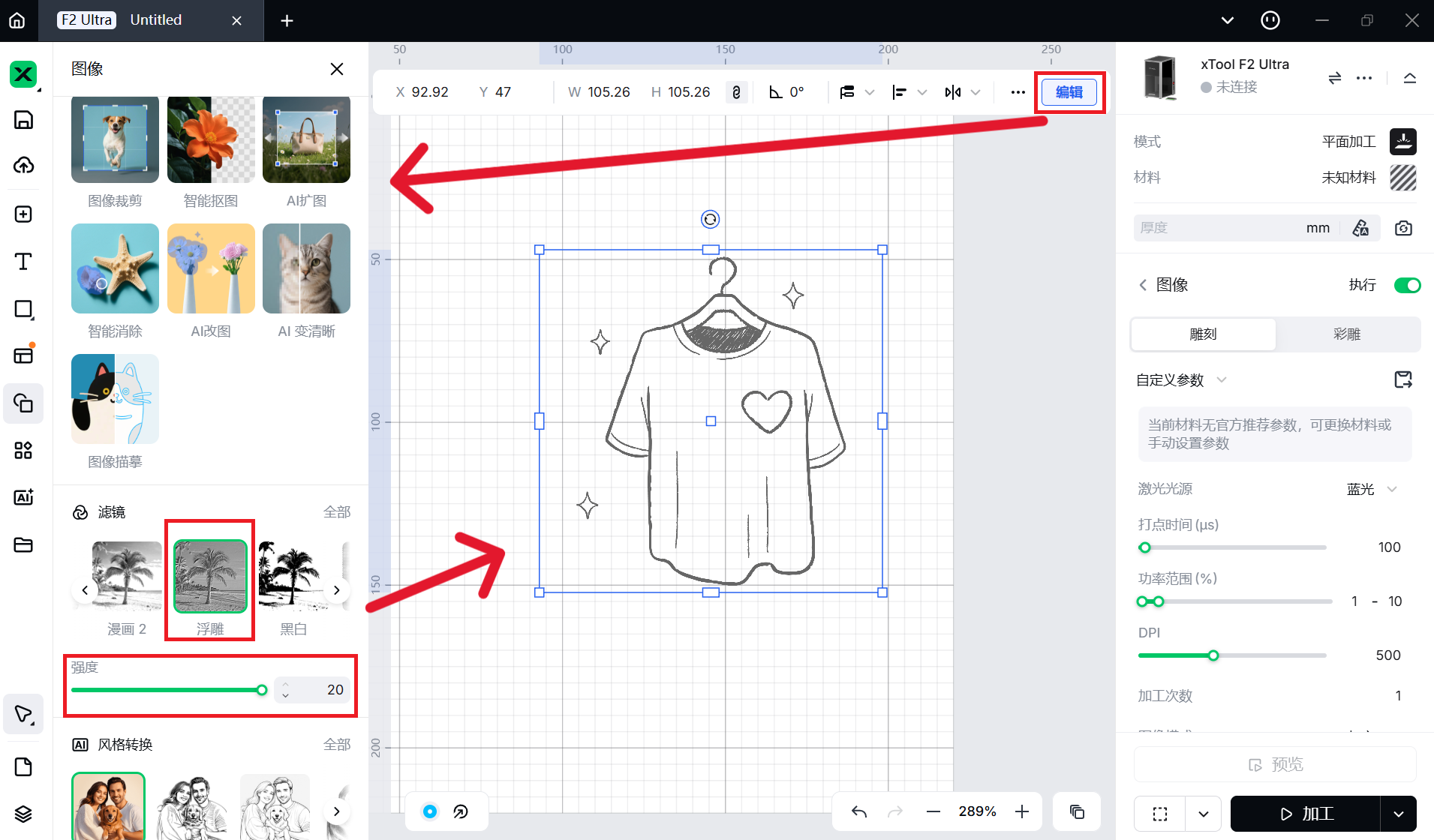Open the cloud upload icon
Image resolution: width=1434 pixels, height=840 pixels.
click(x=23, y=166)
